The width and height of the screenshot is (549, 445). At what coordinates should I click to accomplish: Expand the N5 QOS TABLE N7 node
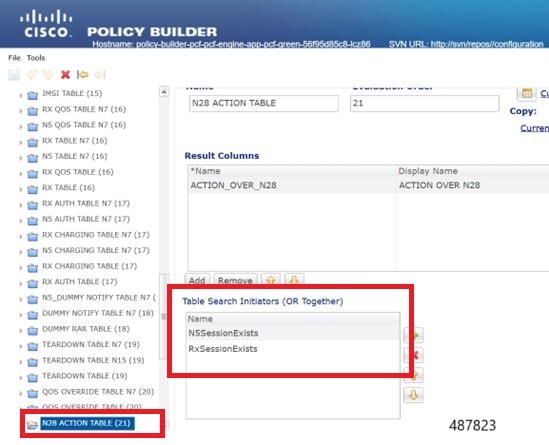pos(21,126)
